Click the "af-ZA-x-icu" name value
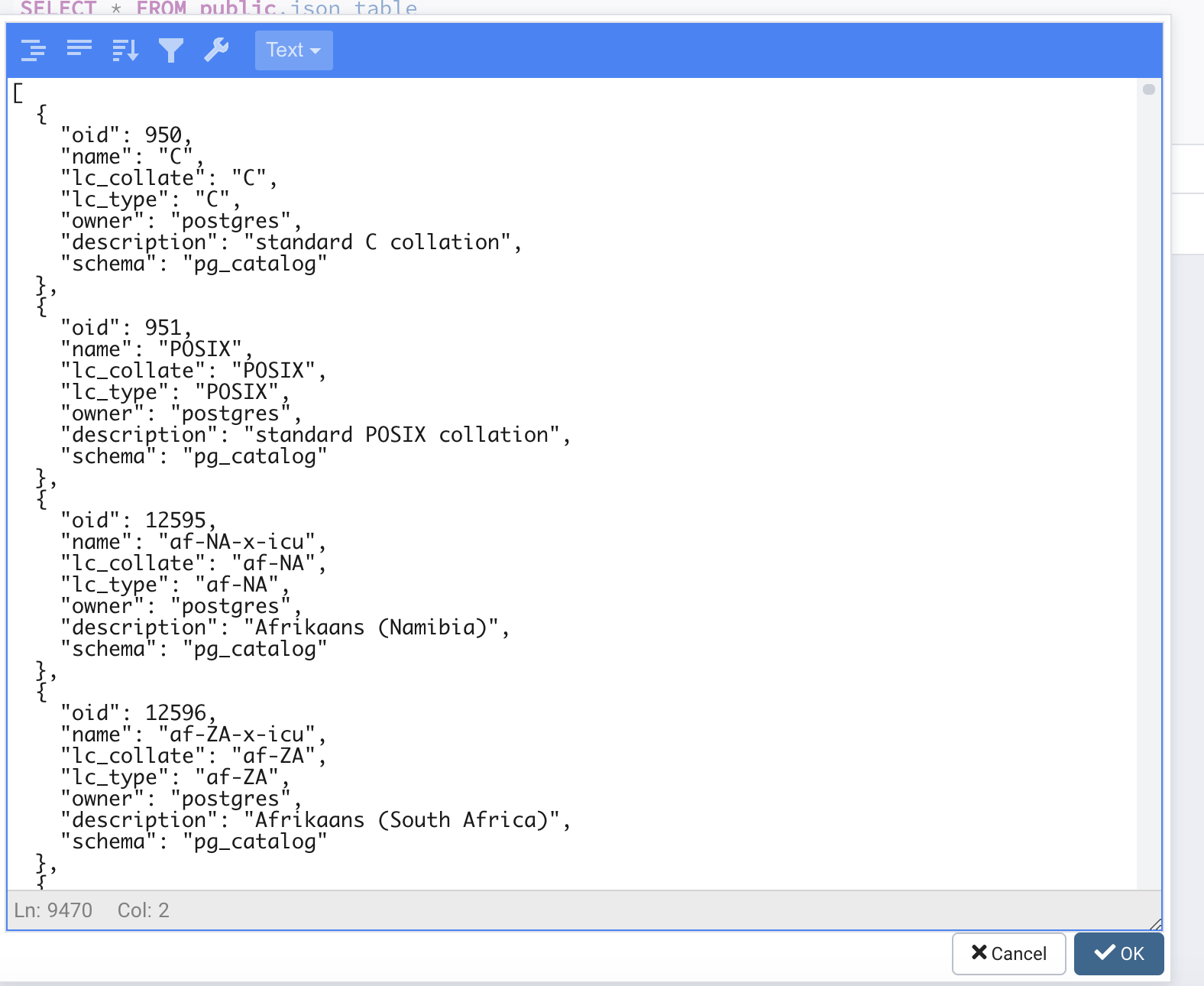Screen dimensions: 1204x986 [x=237, y=735]
